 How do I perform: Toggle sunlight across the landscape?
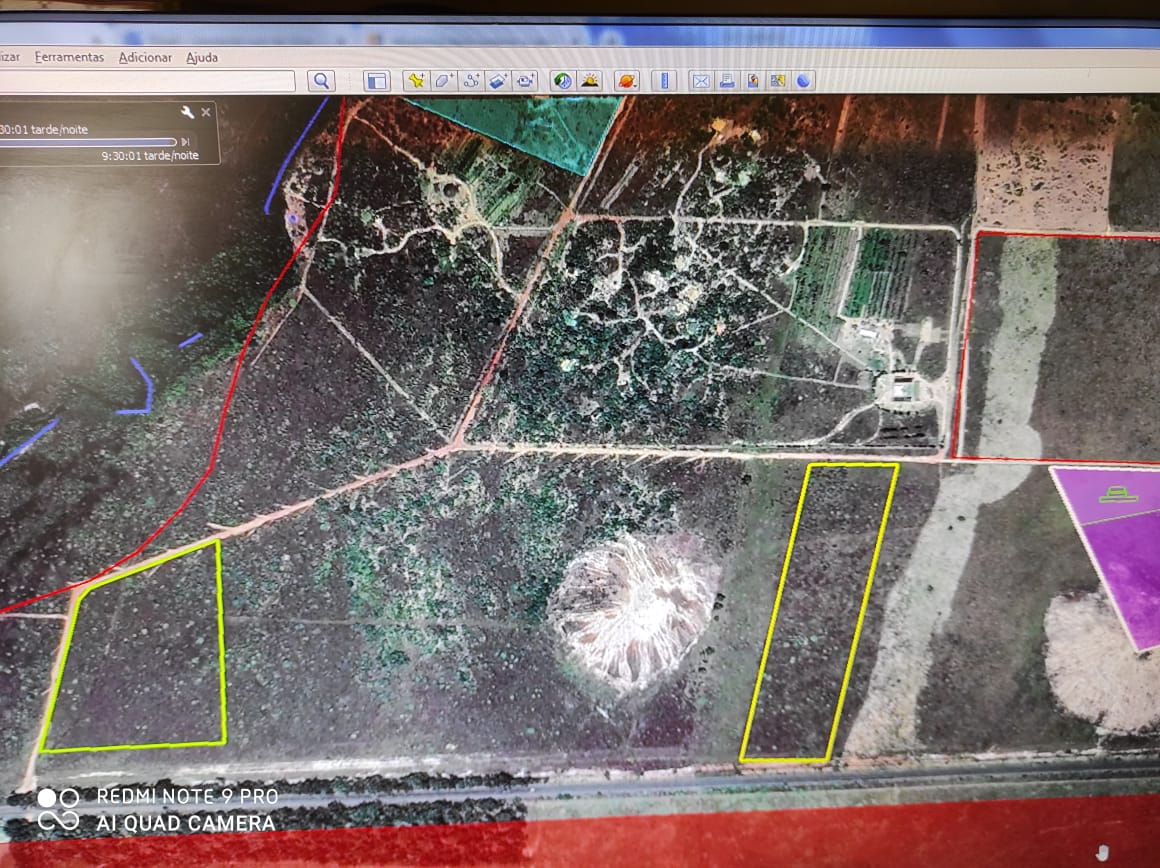pos(590,81)
